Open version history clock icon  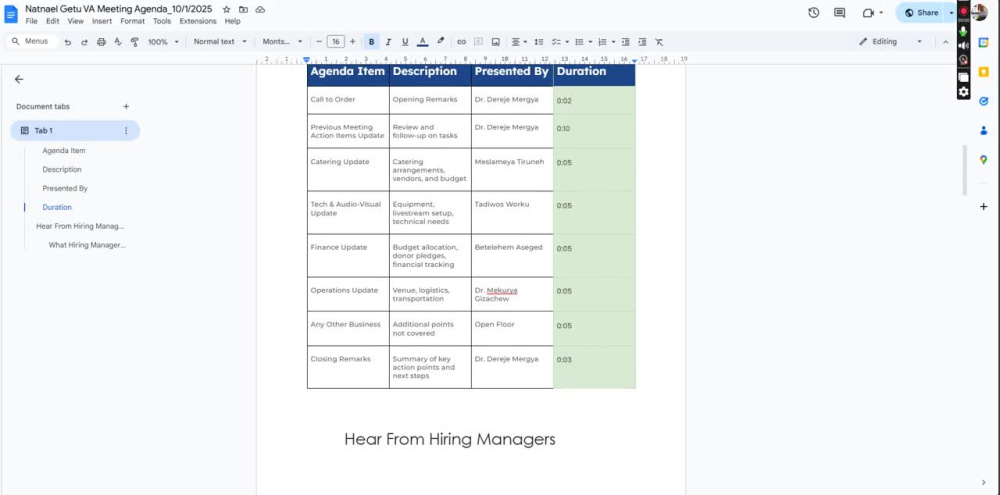pos(813,13)
